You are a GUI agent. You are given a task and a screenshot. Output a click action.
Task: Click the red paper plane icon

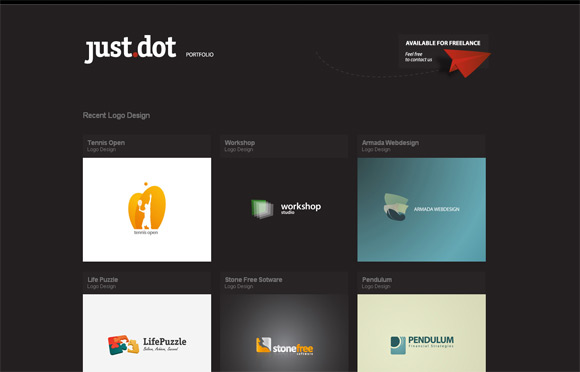(x=467, y=63)
